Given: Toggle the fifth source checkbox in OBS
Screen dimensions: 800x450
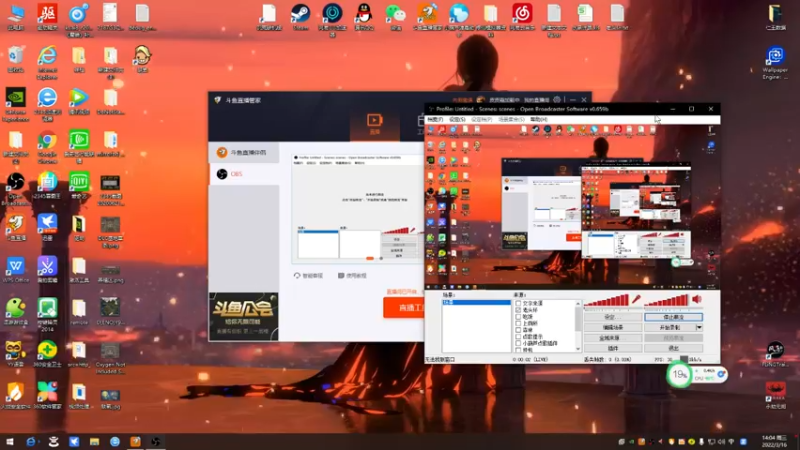Looking at the screenshot, I should click(518, 330).
